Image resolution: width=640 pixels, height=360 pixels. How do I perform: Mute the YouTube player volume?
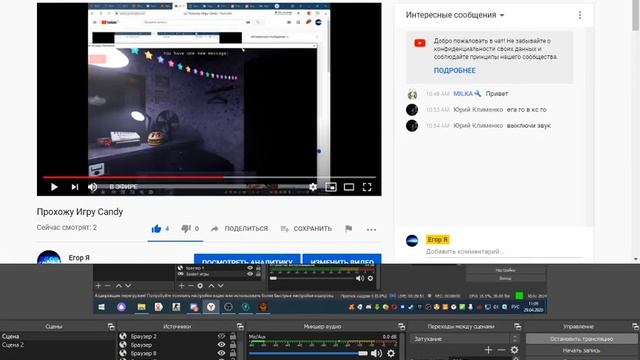93,187
